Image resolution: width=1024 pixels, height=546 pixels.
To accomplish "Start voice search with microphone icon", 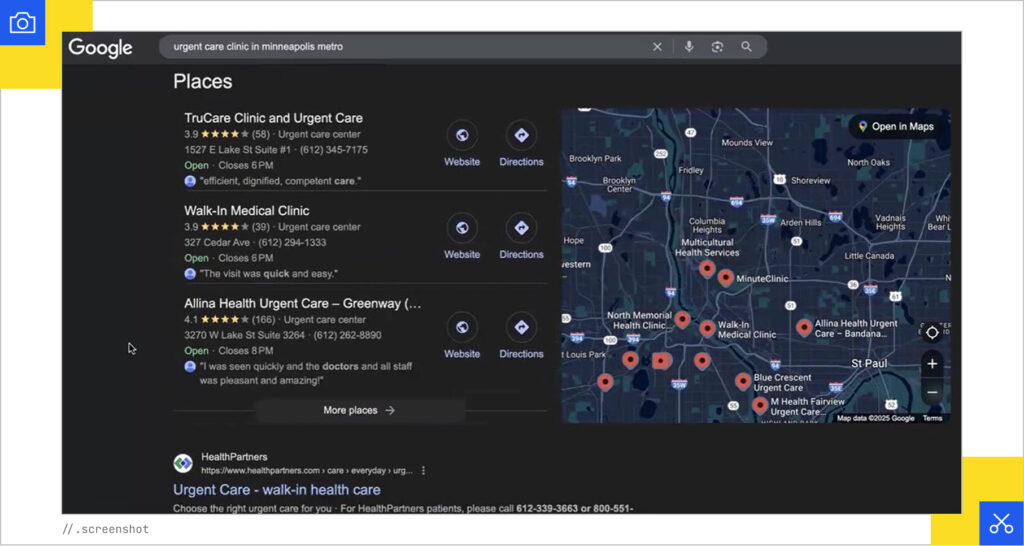I will pyautogui.click(x=689, y=47).
